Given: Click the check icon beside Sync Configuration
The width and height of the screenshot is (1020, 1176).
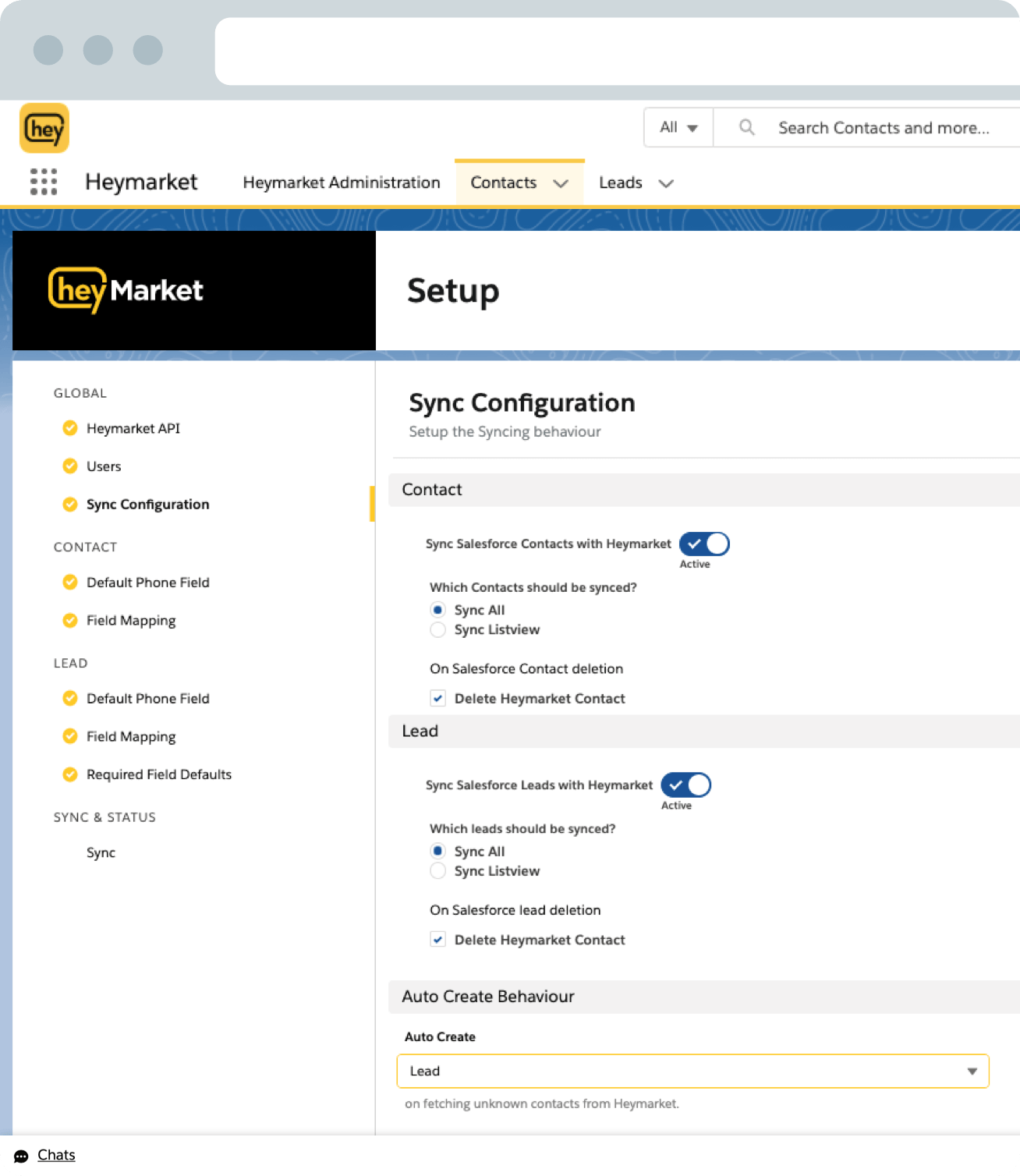Looking at the screenshot, I should click(70, 505).
